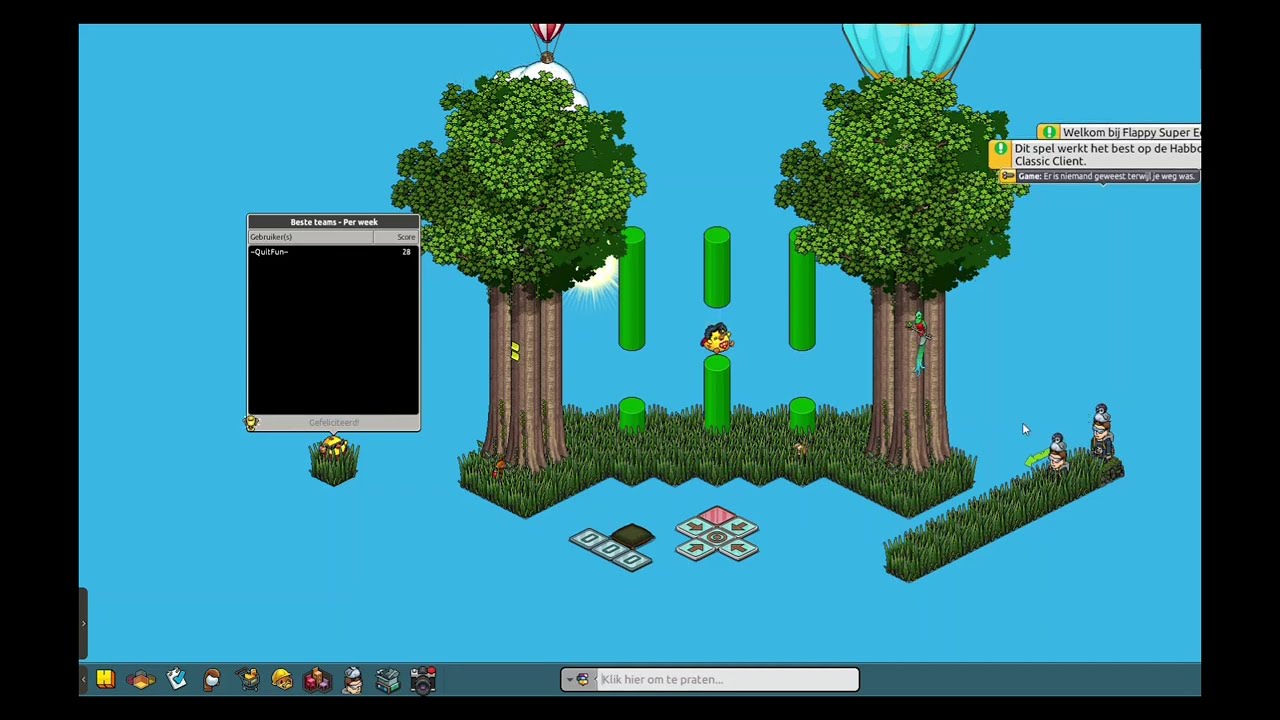Click green exclamation icon on 'Dit spel' notification
This screenshot has width=1280, height=720.
[x=1001, y=149]
